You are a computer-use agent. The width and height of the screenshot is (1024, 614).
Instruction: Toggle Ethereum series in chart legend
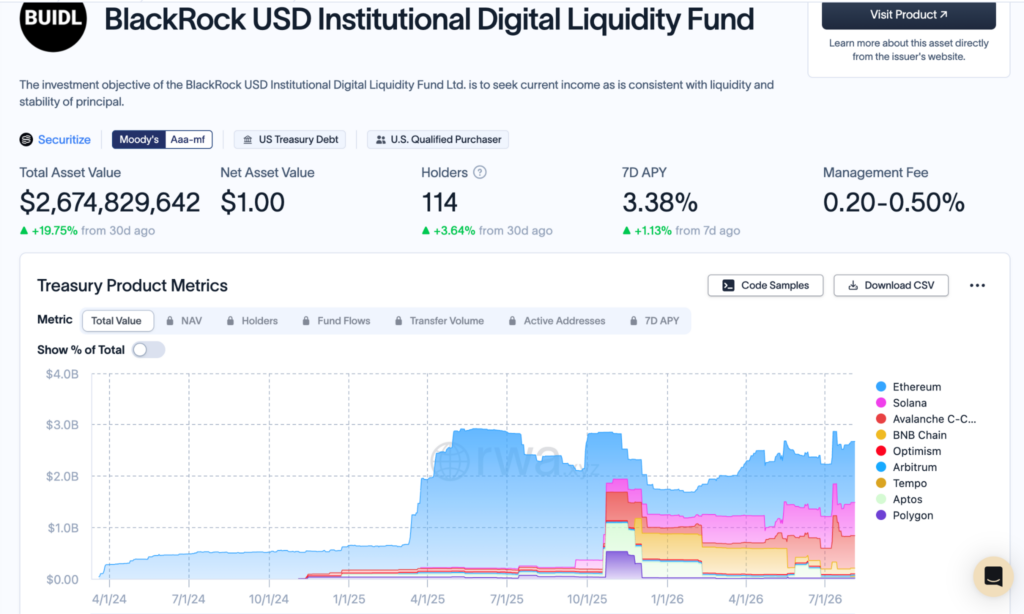(908, 387)
